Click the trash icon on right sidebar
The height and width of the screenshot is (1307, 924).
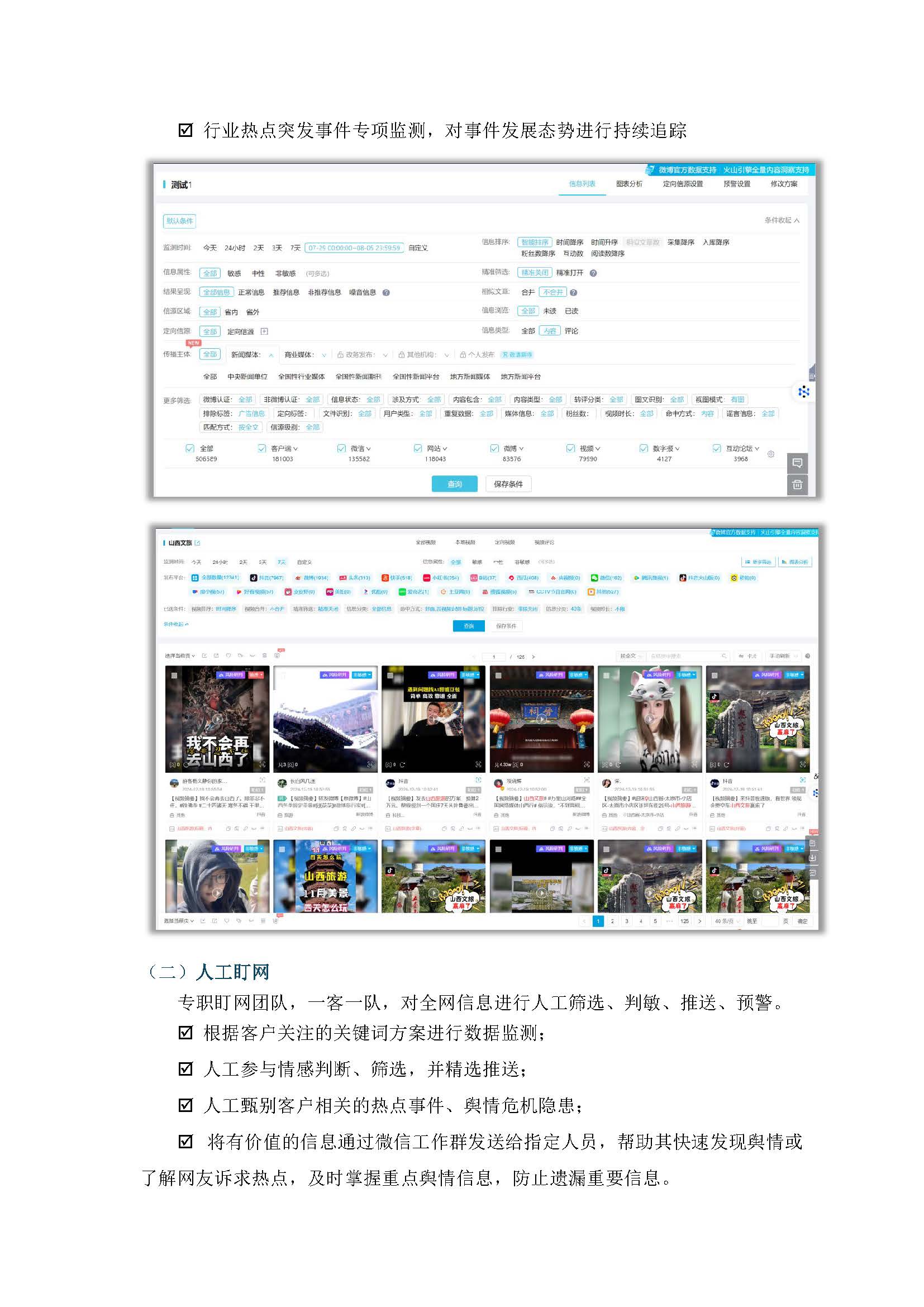[x=797, y=485]
